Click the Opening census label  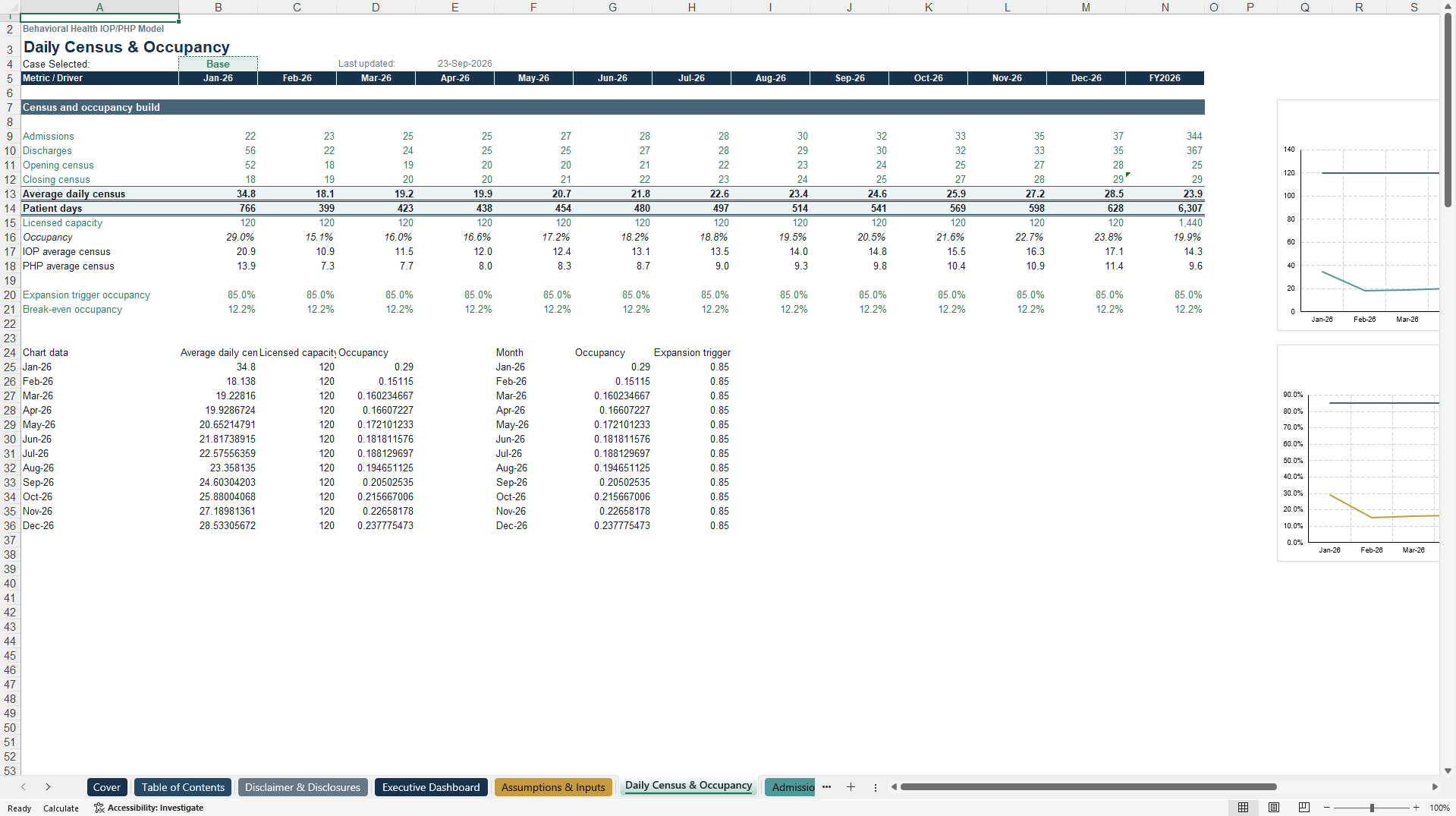pos(58,165)
